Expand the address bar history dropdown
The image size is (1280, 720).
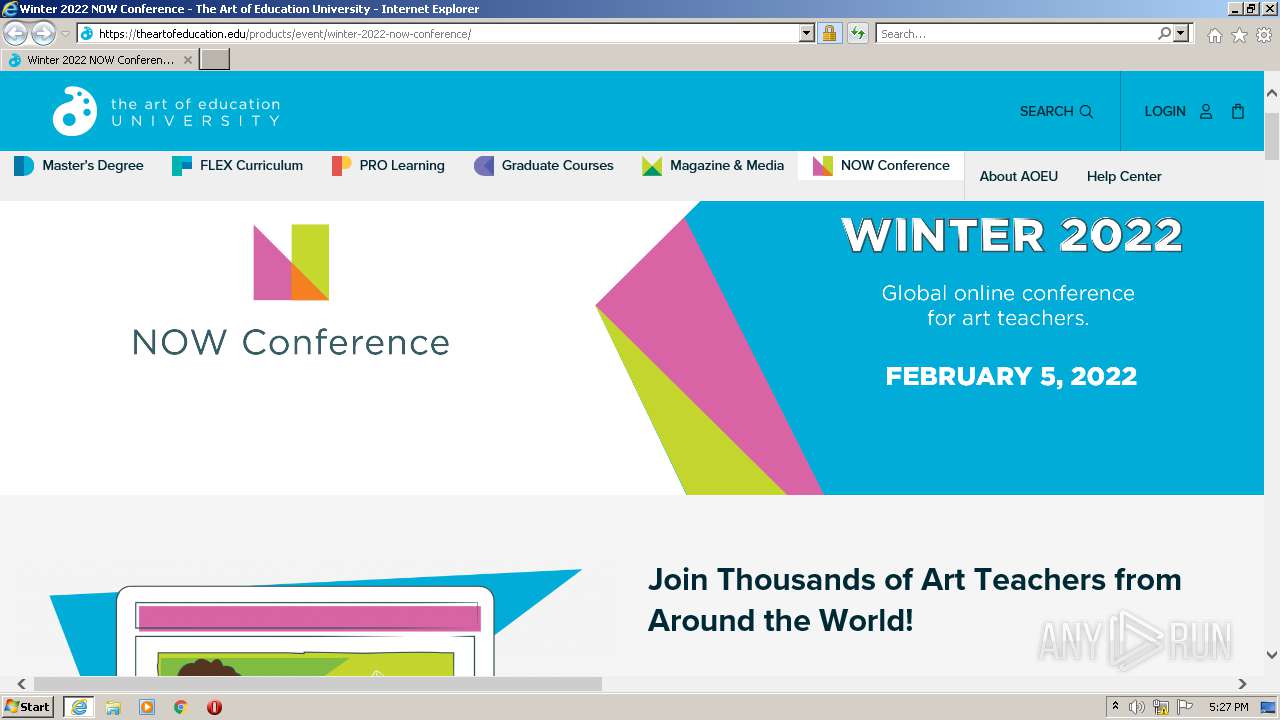[x=807, y=33]
